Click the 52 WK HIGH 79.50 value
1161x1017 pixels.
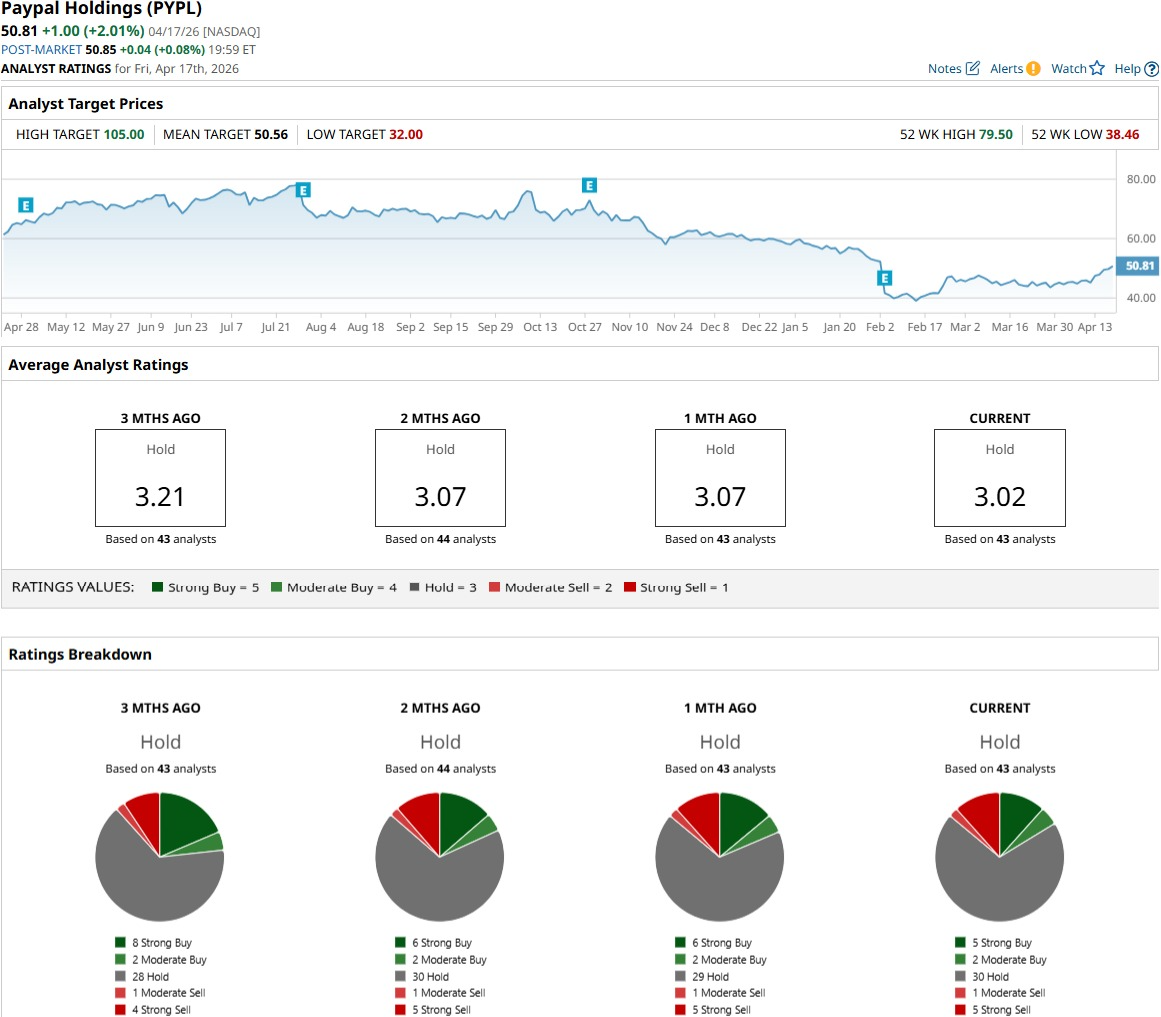(x=995, y=135)
